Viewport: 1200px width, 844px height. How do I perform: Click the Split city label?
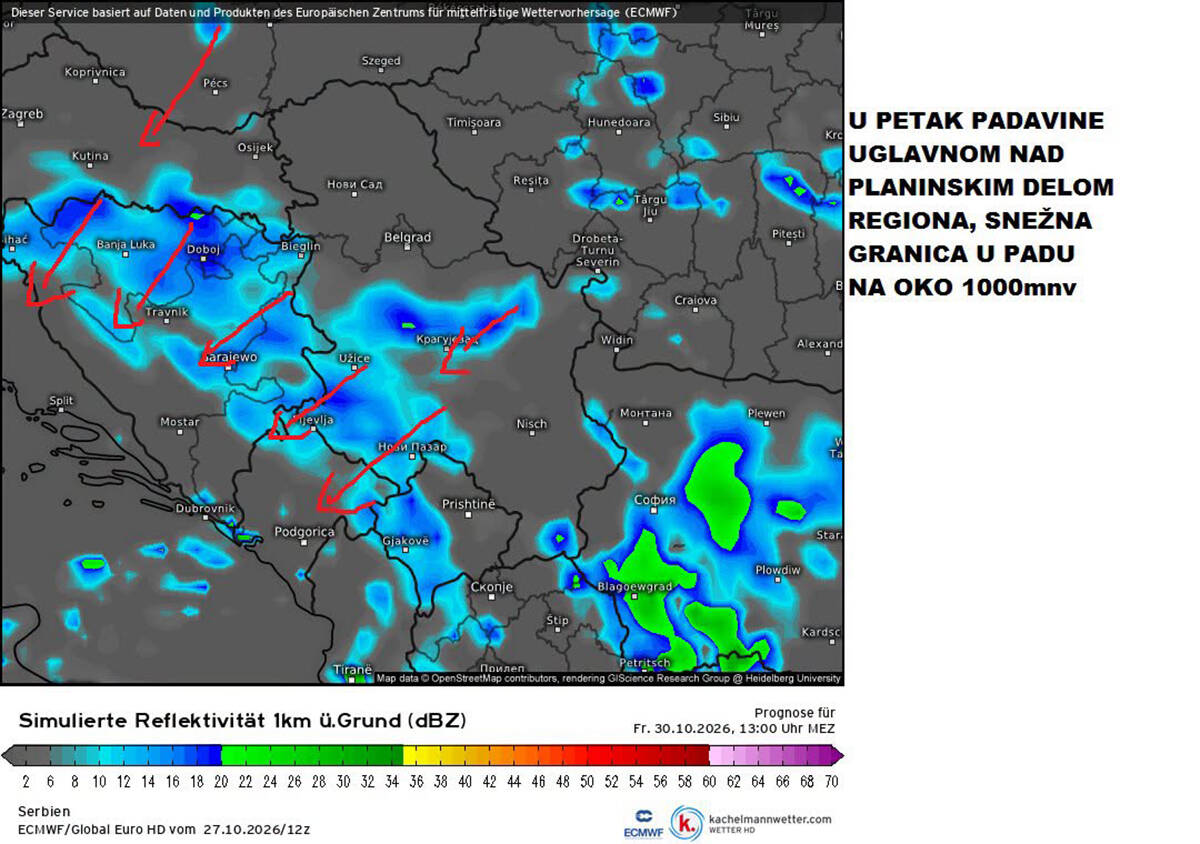point(61,401)
